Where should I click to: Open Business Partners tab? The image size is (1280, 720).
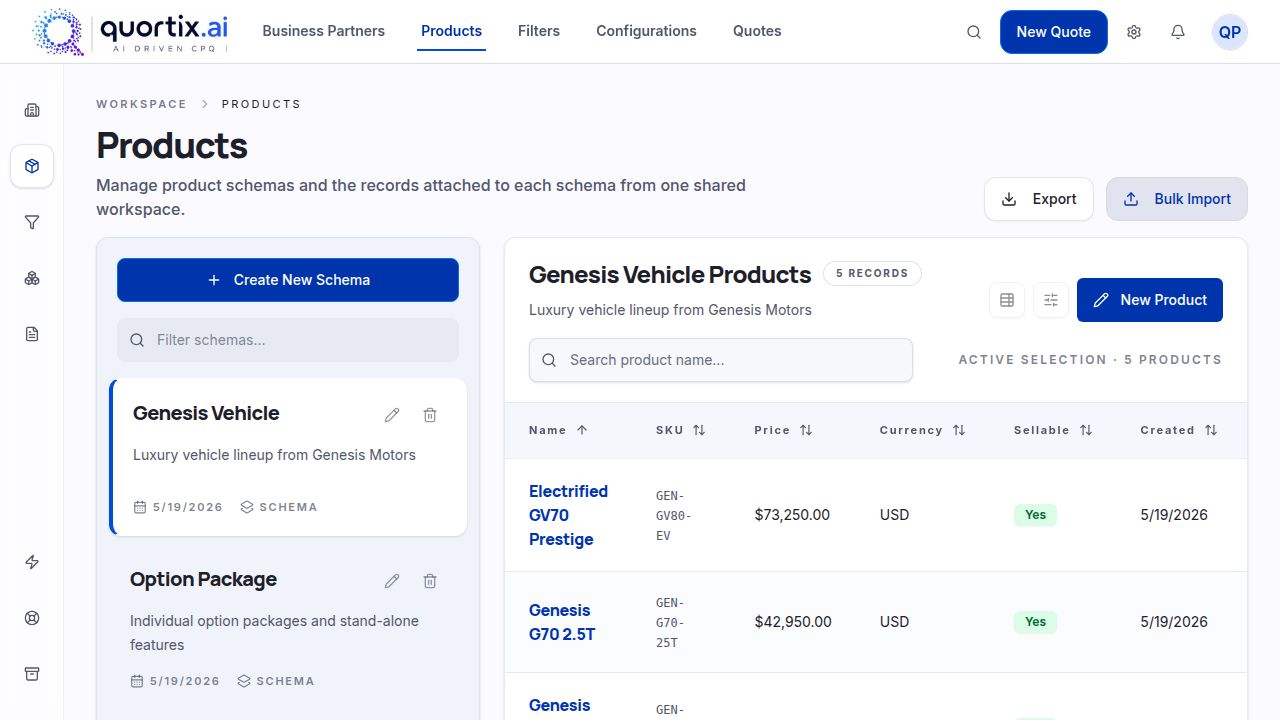click(323, 31)
